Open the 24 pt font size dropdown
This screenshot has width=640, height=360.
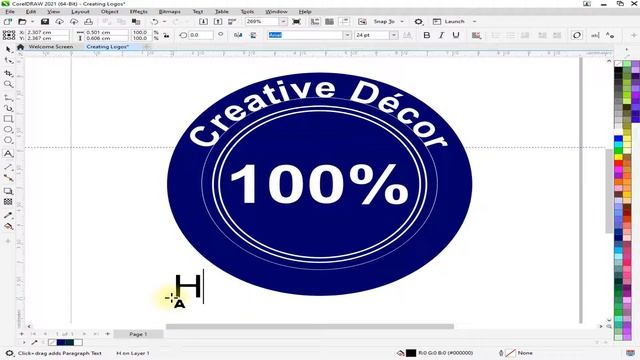coord(393,36)
